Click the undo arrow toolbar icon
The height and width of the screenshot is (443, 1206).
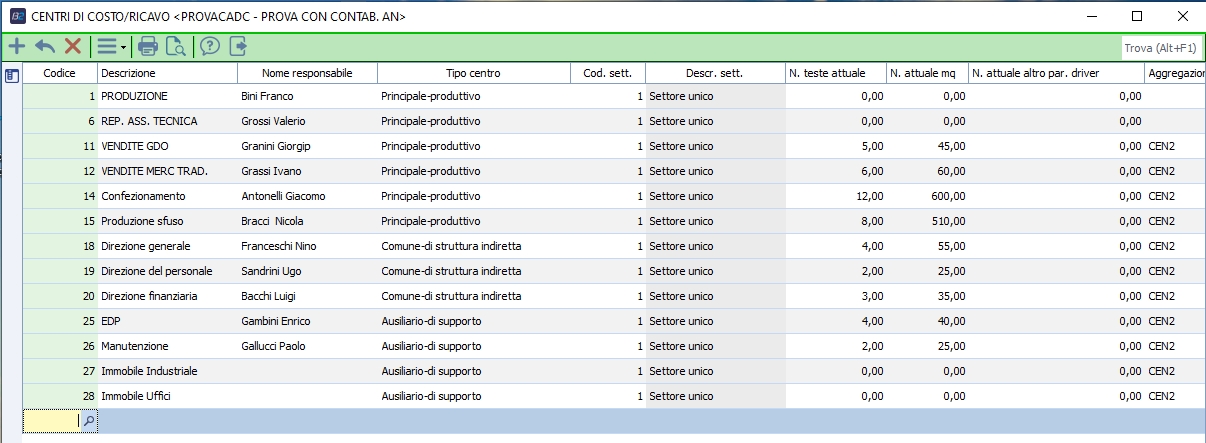point(45,46)
